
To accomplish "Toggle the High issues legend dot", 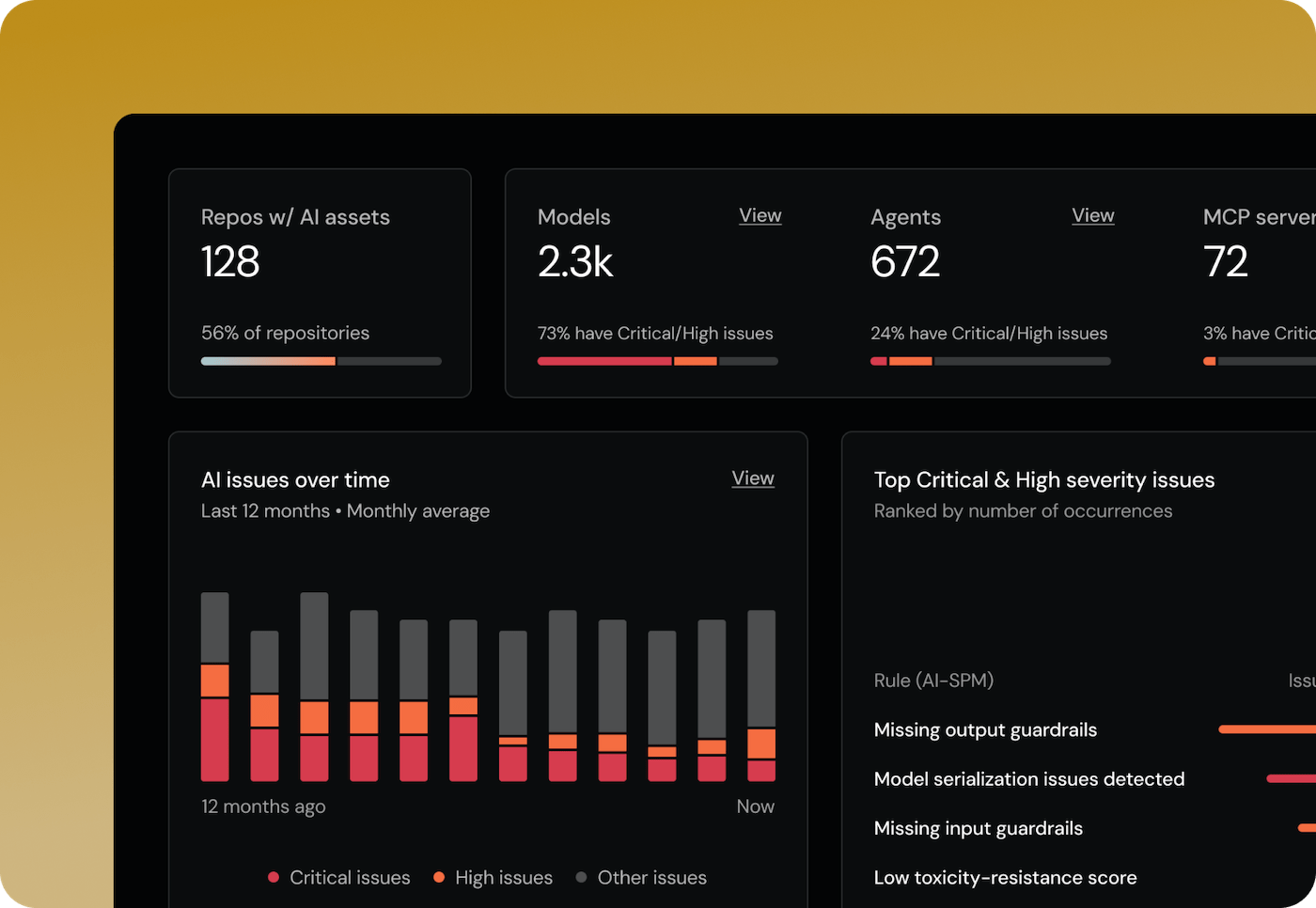I will [x=439, y=877].
